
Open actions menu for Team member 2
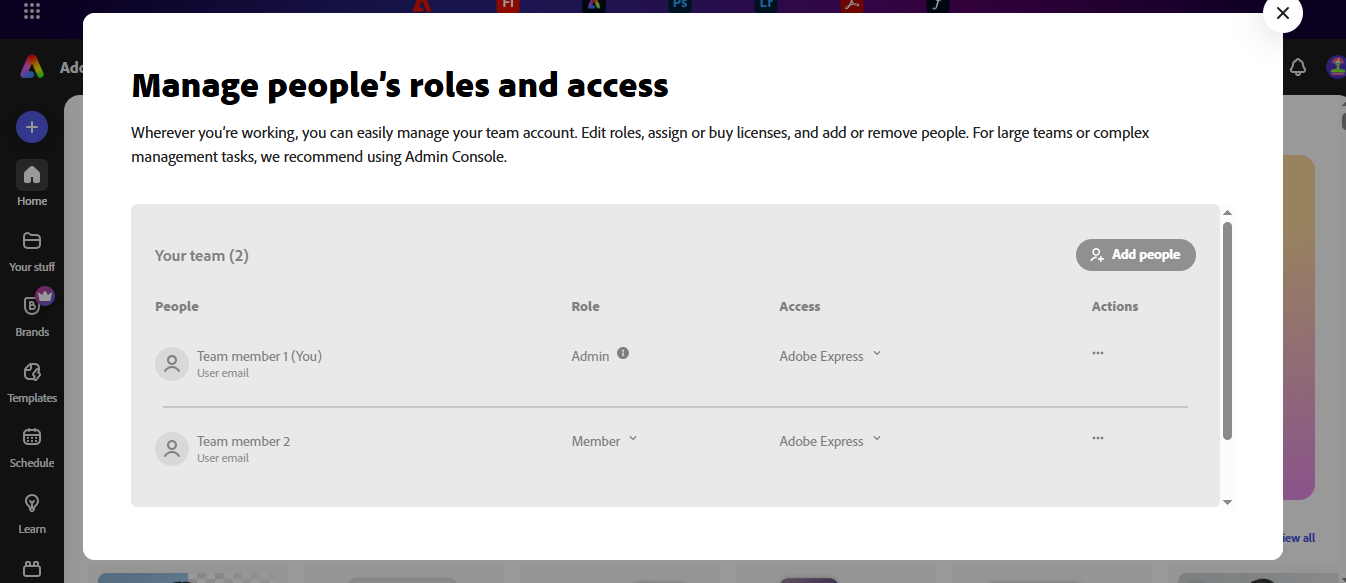click(x=1097, y=437)
